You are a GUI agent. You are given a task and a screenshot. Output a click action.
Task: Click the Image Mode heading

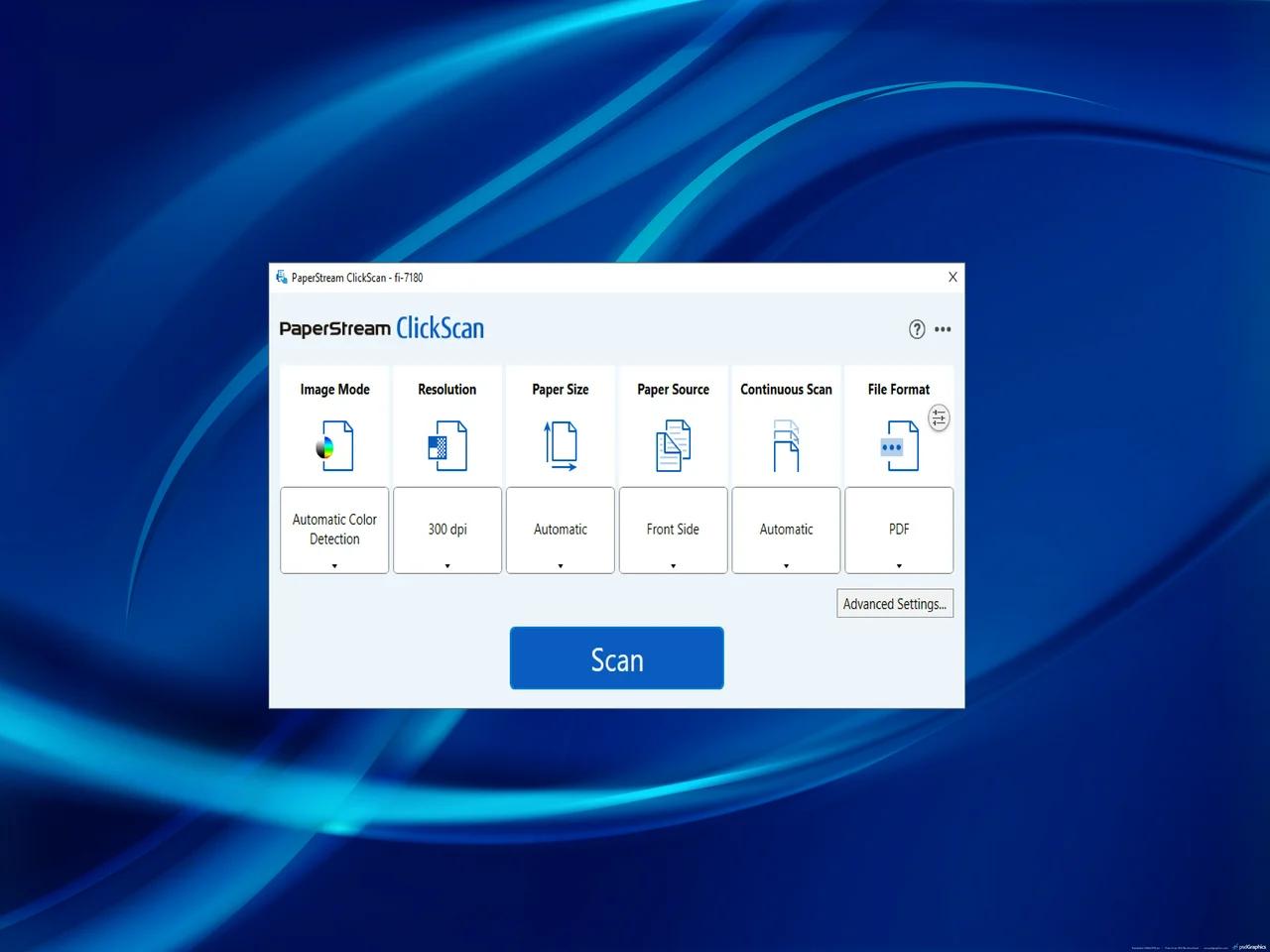(335, 390)
